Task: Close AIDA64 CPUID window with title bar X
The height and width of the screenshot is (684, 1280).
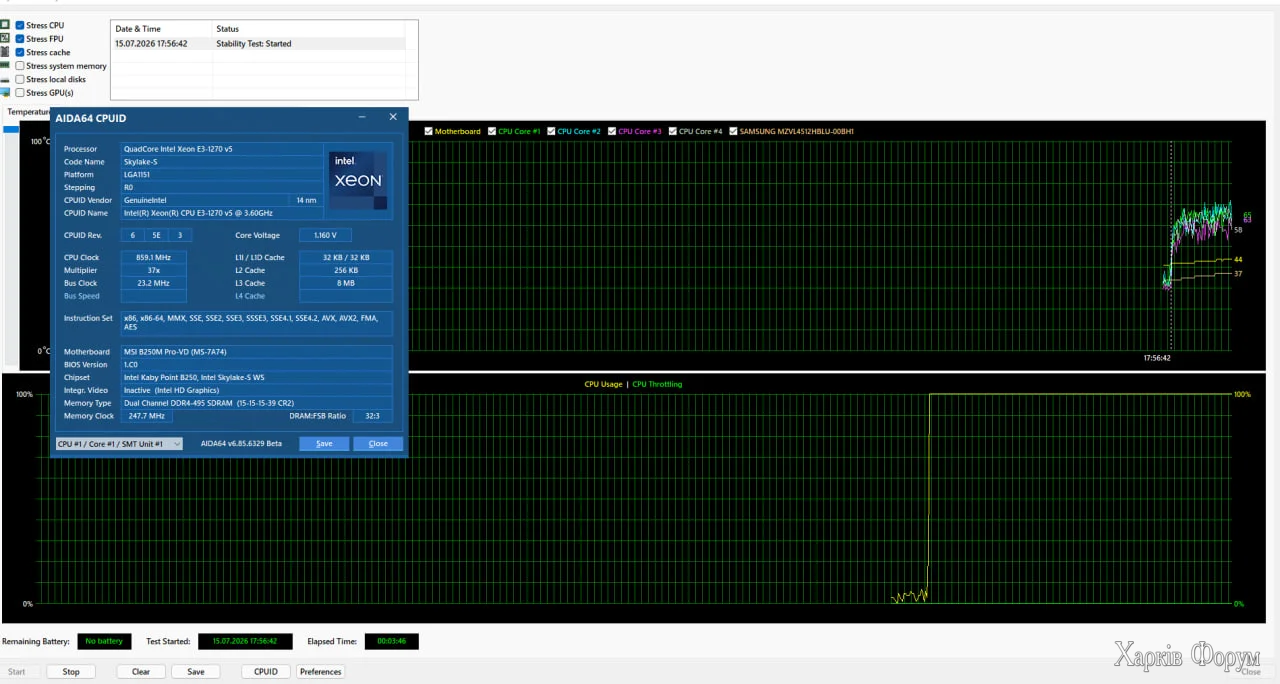Action: (x=393, y=117)
